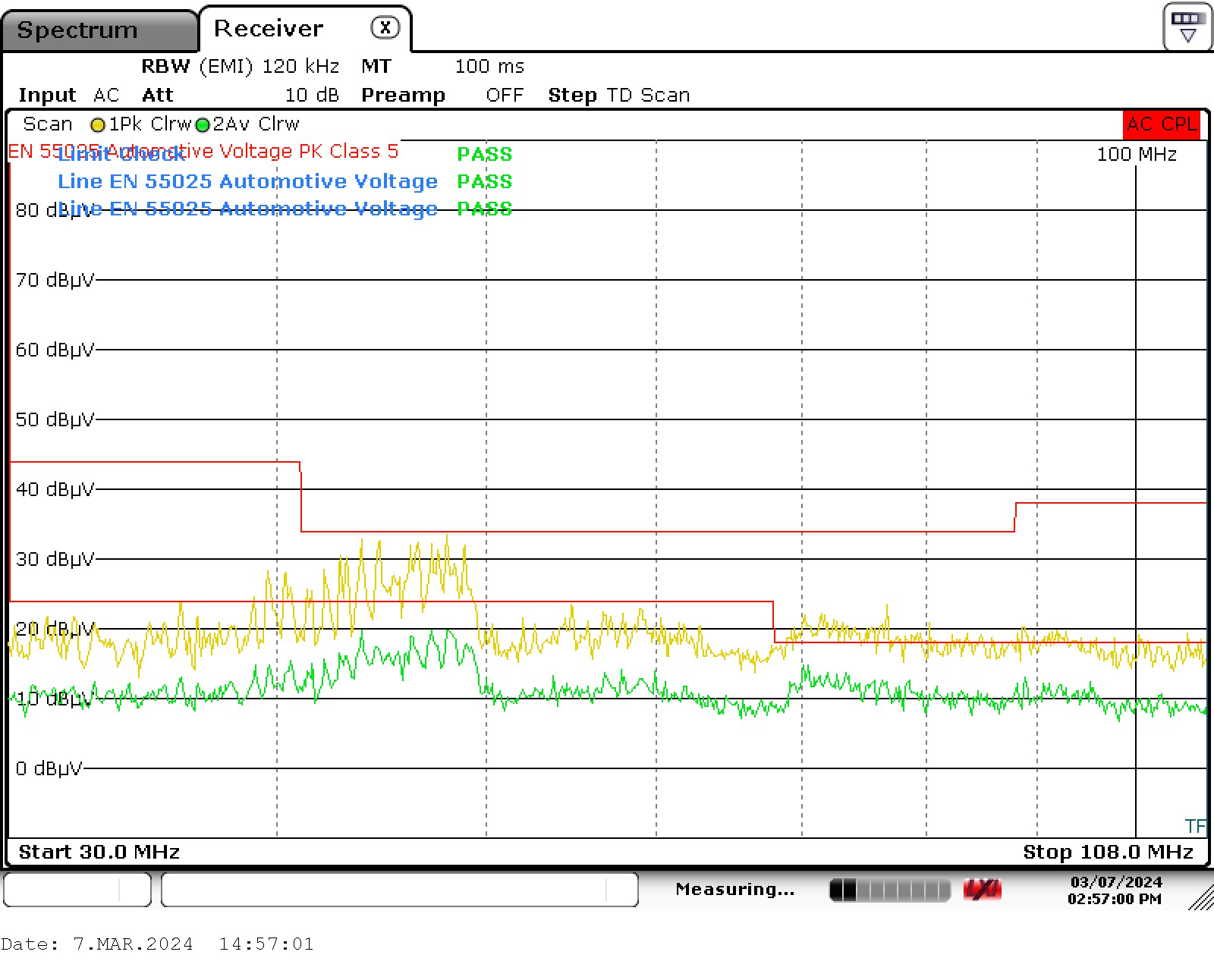Click the red AC CPL badge
The height and width of the screenshot is (980, 1214).
(1162, 124)
